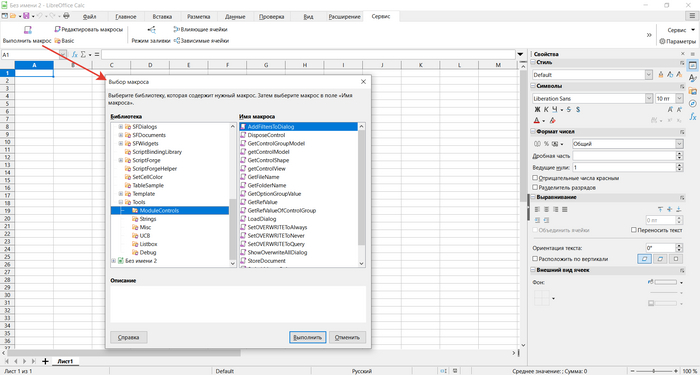Open the sidebar Functions fx icon
This screenshot has width=700, height=375.
692,117
